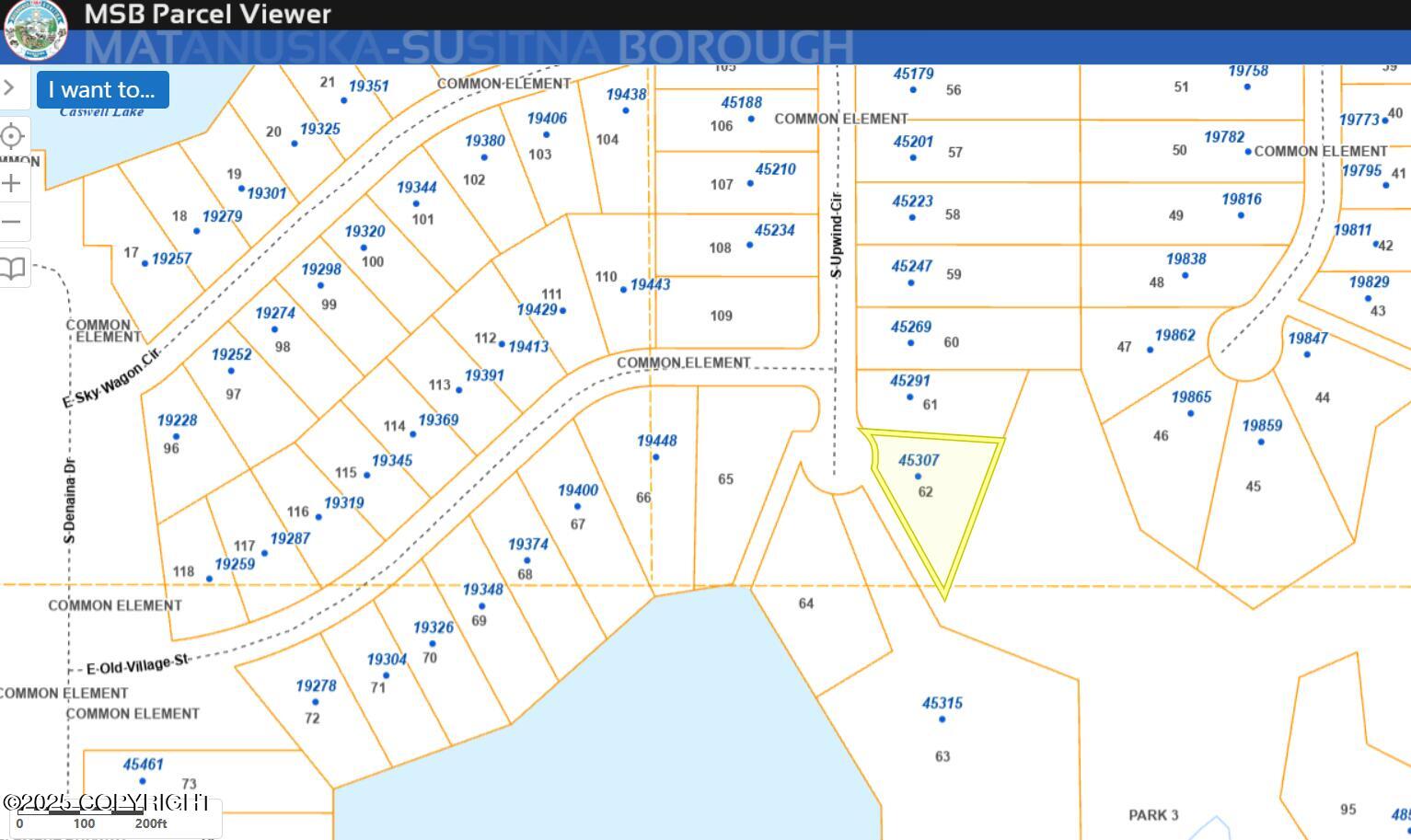Click address label 19298 on lot 99

(x=321, y=270)
